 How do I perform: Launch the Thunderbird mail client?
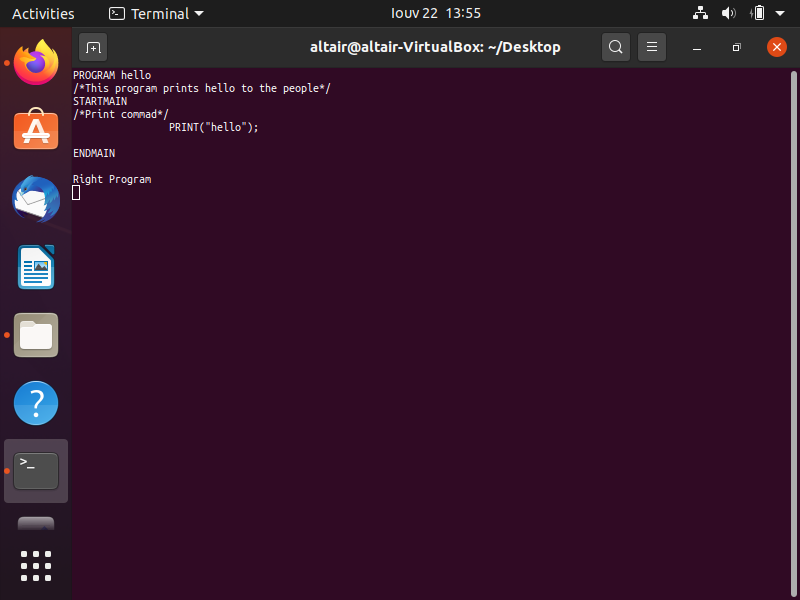click(x=35, y=199)
